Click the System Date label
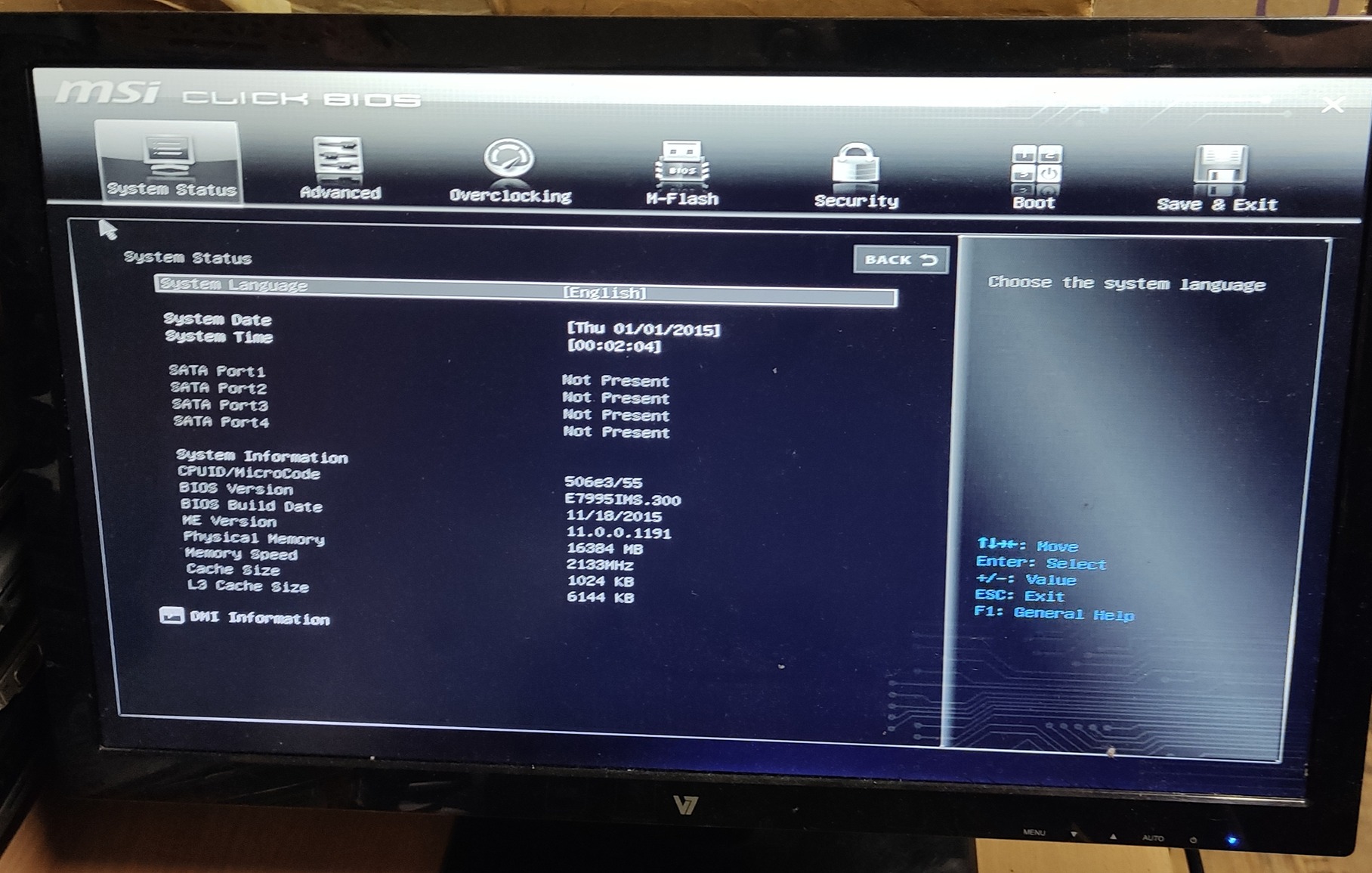The height and width of the screenshot is (873, 1372). pos(218,319)
